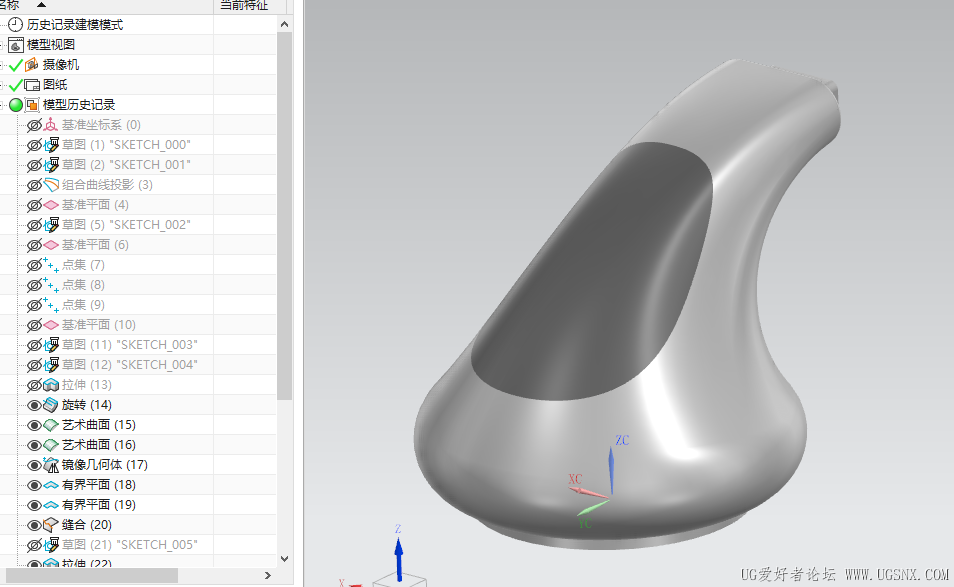The image size is (954, 587).
Task: Hide 艺术曲面 (15) using its eye icon
Action: [x=35, y=425]
